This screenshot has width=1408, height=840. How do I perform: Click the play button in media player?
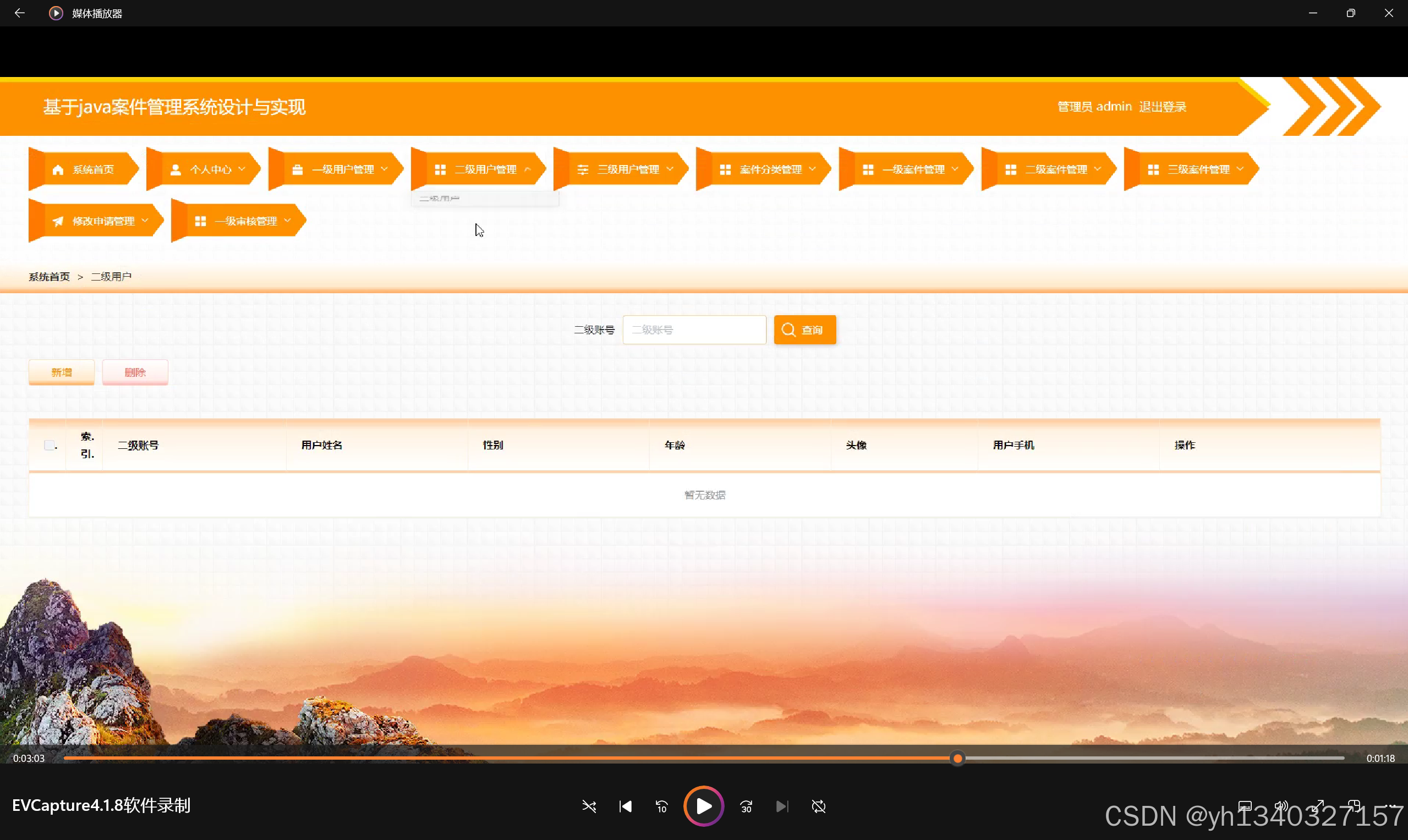click(703, 806)
